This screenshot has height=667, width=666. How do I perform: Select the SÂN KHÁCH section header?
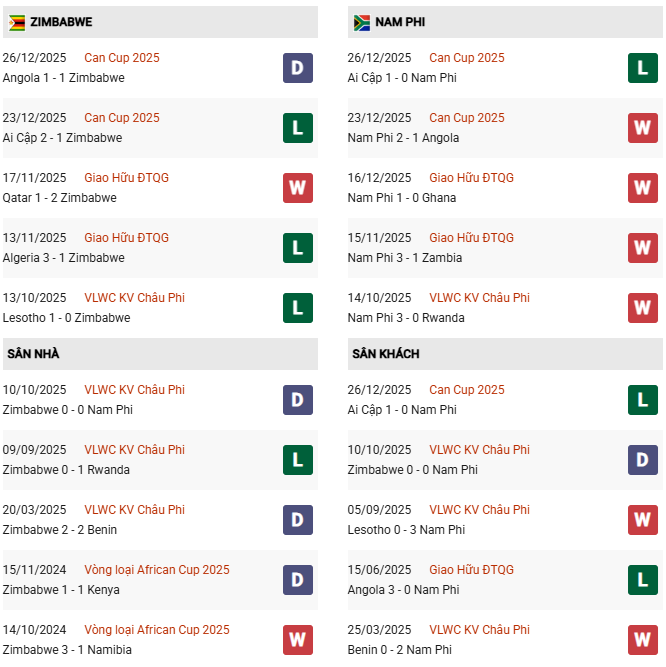(x=385, y=354)
